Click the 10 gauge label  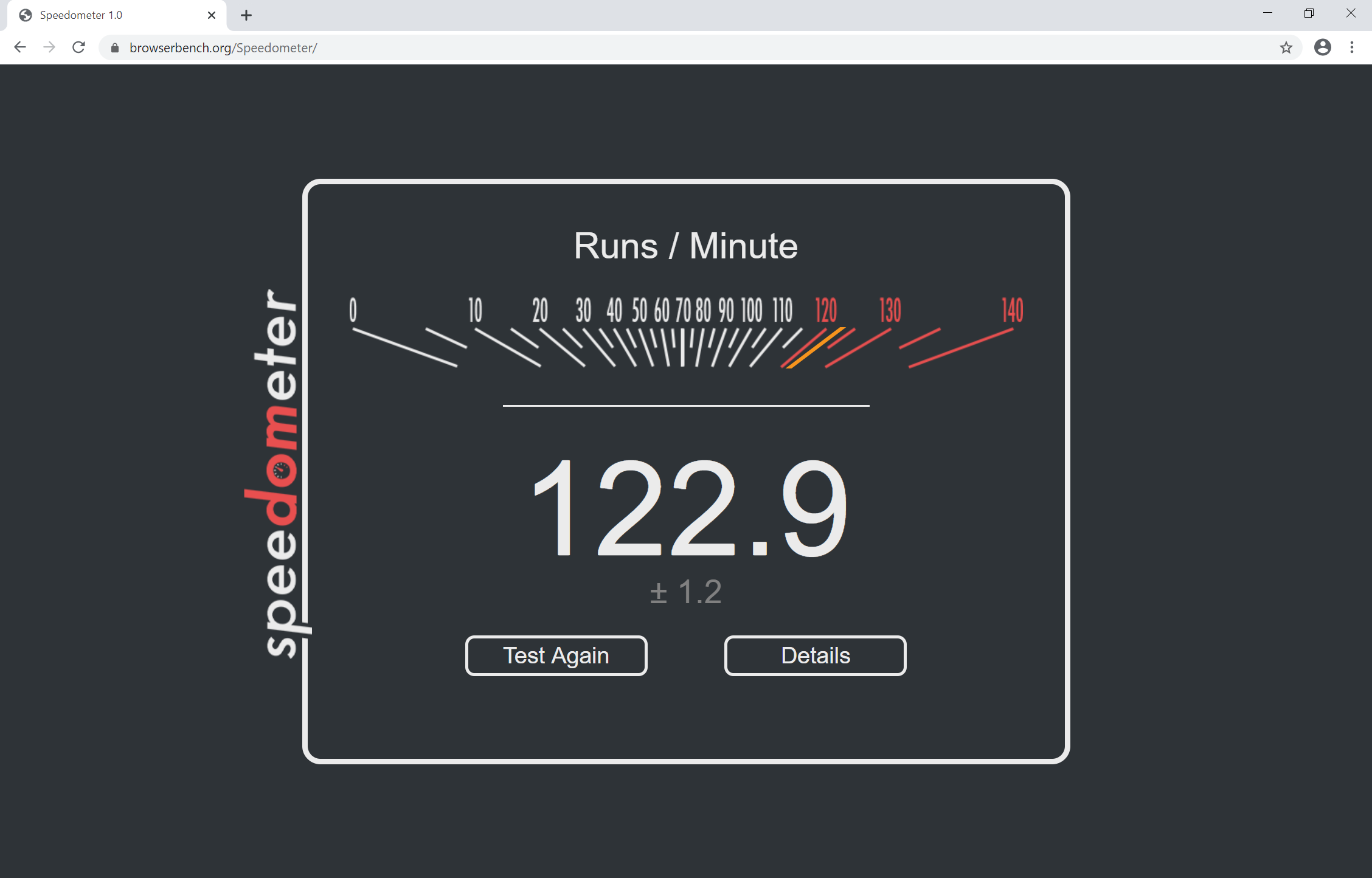(475, 310)
